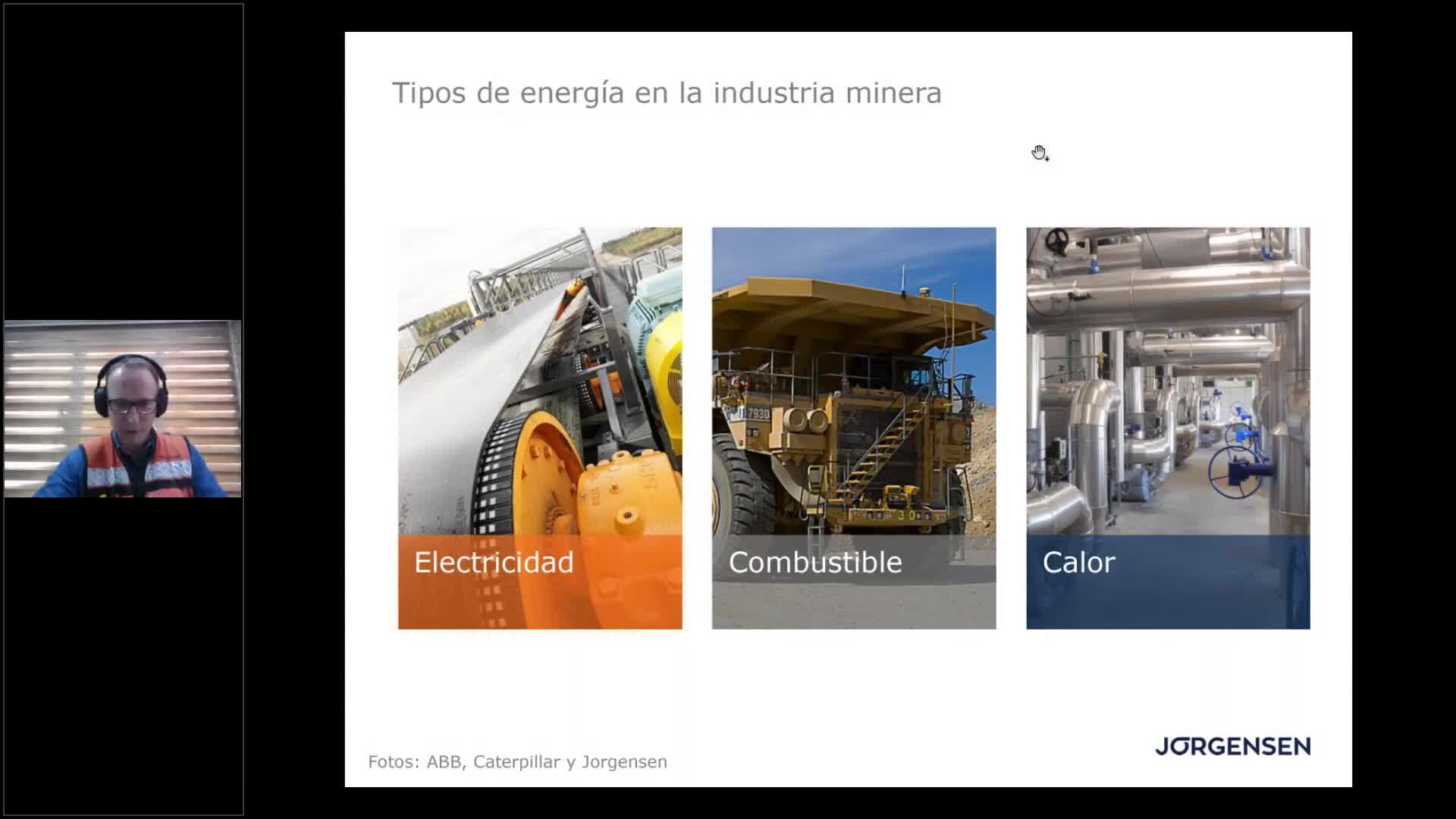
Task: Click the Calor pipes image card
Action: click(1168, 428)
